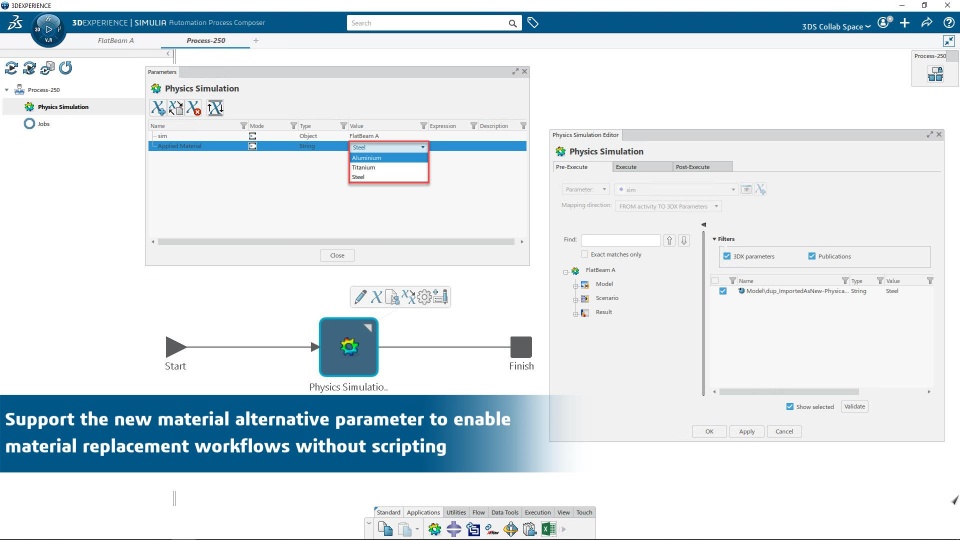Click the Parameters panel horizontal scrollbar
The image size is (960, 540).
pyautogui.click(x=336, y=242)
